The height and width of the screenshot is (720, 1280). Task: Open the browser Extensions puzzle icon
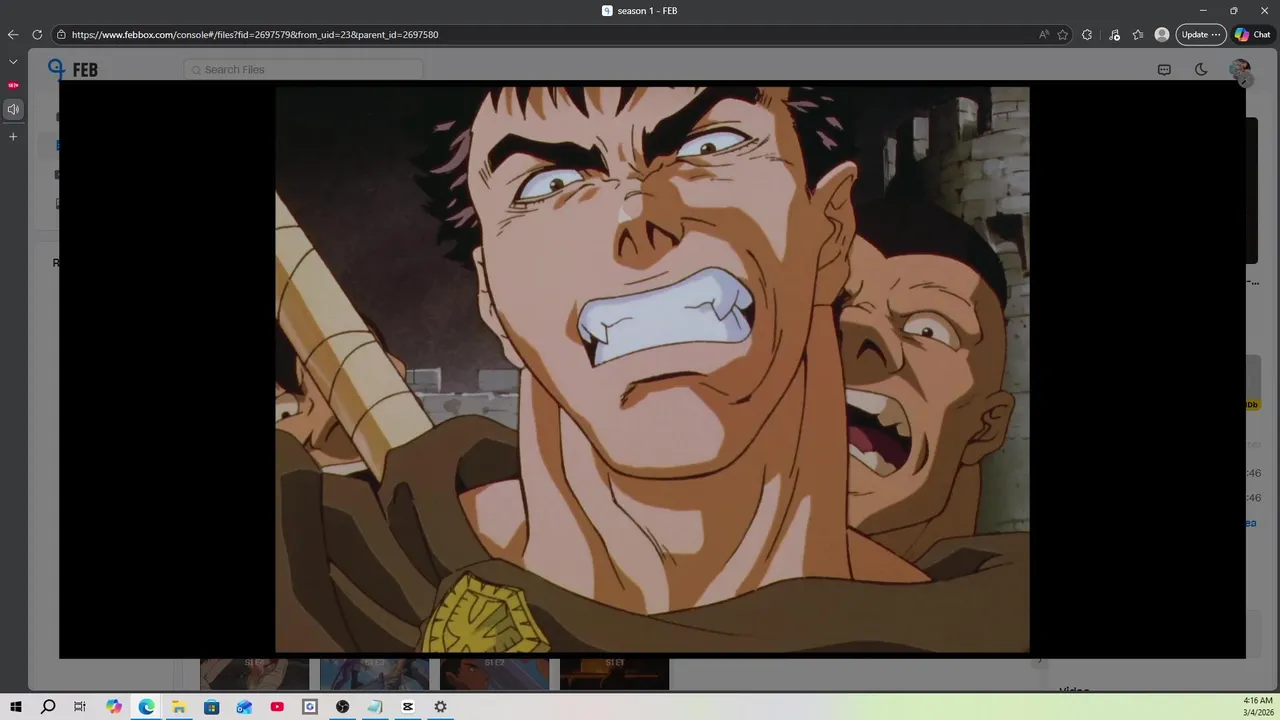1087,34
